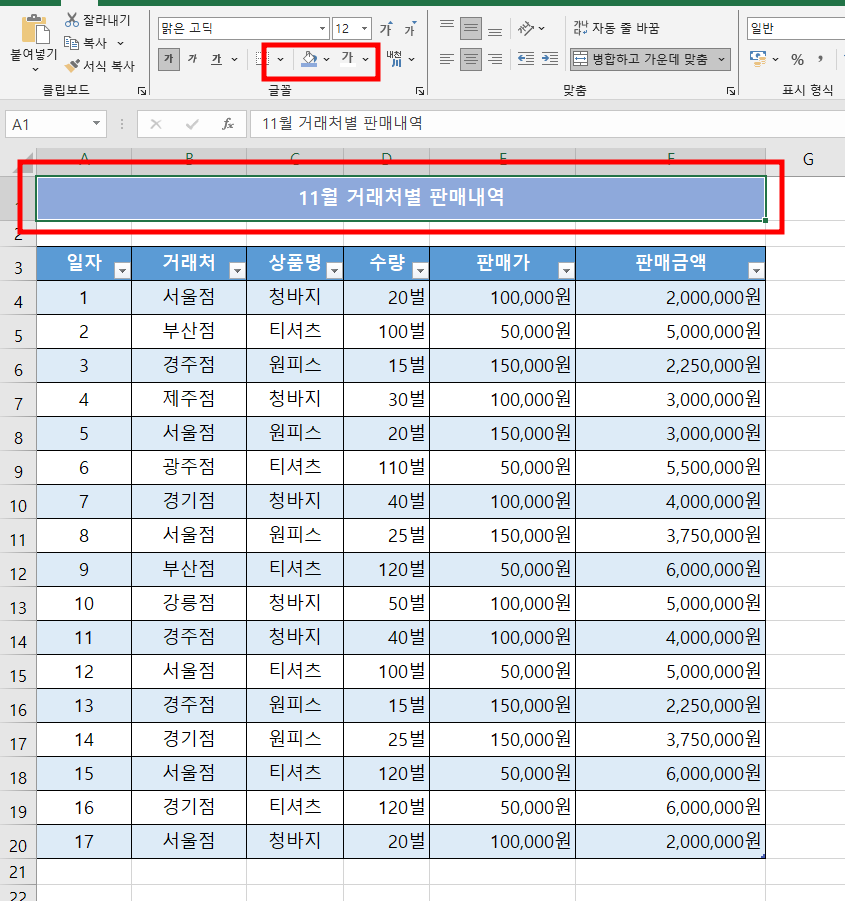Image resolution: width=845 pixels, height=901 pixels.
Task: Increase indent
Action: [x=550, y=59]
